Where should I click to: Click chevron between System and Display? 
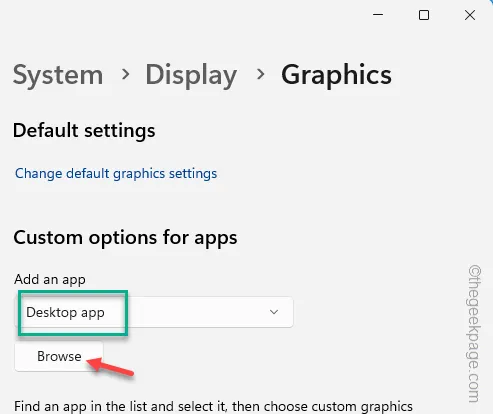pos(125,74)
